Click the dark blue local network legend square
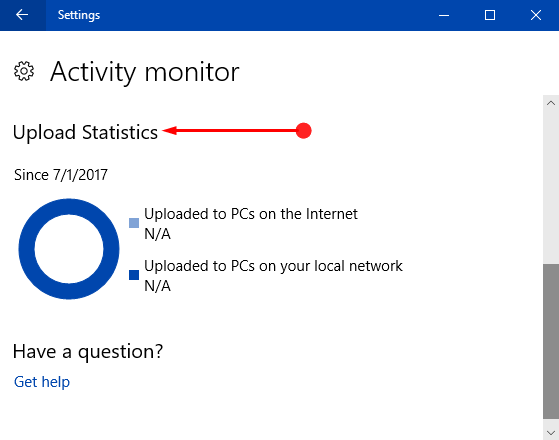This screenshot has width=559, height=440. (134, 275)
